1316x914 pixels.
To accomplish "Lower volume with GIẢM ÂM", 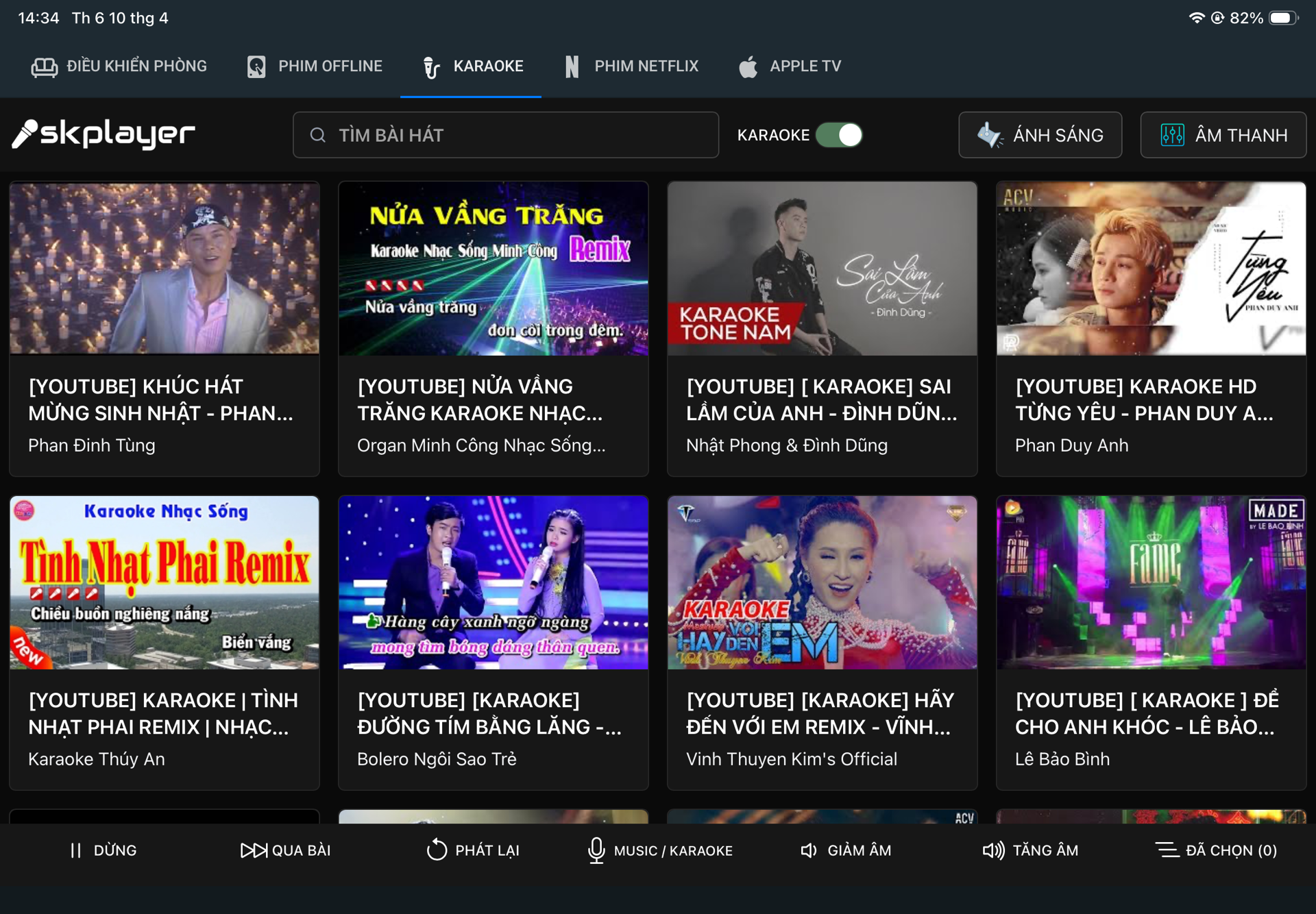I will click(x=846, y=850).
